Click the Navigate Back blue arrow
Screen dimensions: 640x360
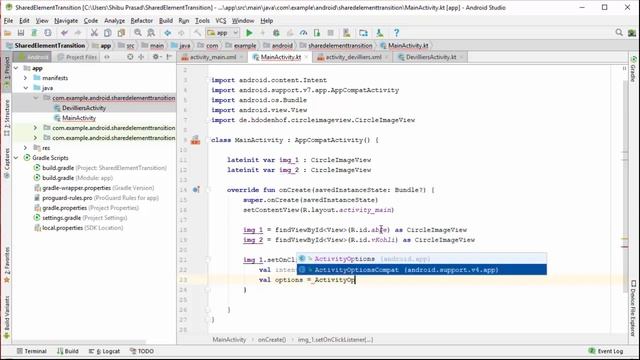[x=168, y=33]
